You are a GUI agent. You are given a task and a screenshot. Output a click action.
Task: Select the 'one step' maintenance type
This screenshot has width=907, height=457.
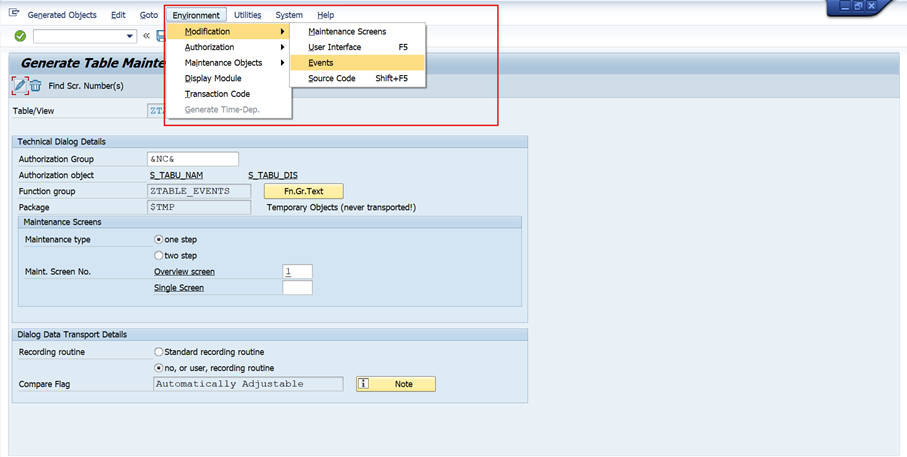(x=159, y=240)
